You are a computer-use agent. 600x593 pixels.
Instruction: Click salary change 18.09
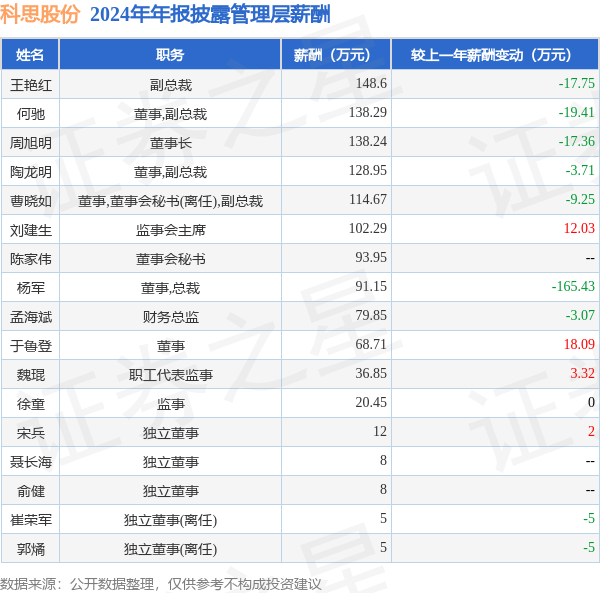[579, 344]
